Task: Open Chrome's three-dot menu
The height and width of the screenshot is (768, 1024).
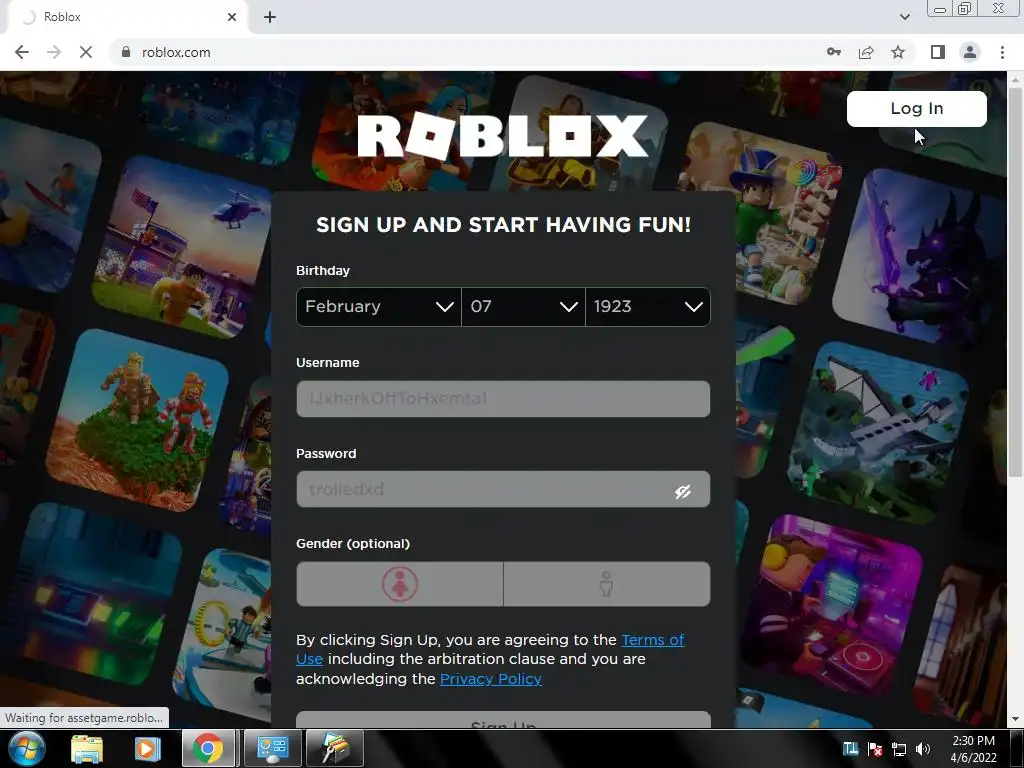Action: coord(1002,52)
